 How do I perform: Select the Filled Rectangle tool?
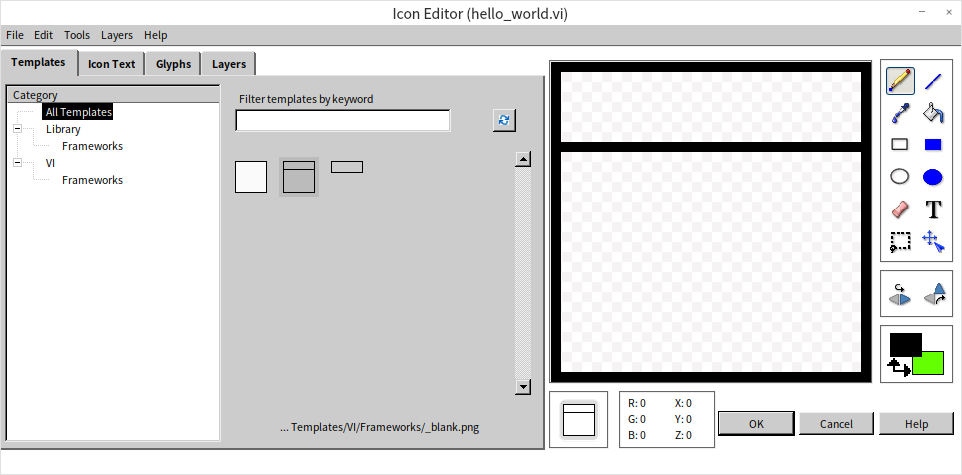[933, 144]
